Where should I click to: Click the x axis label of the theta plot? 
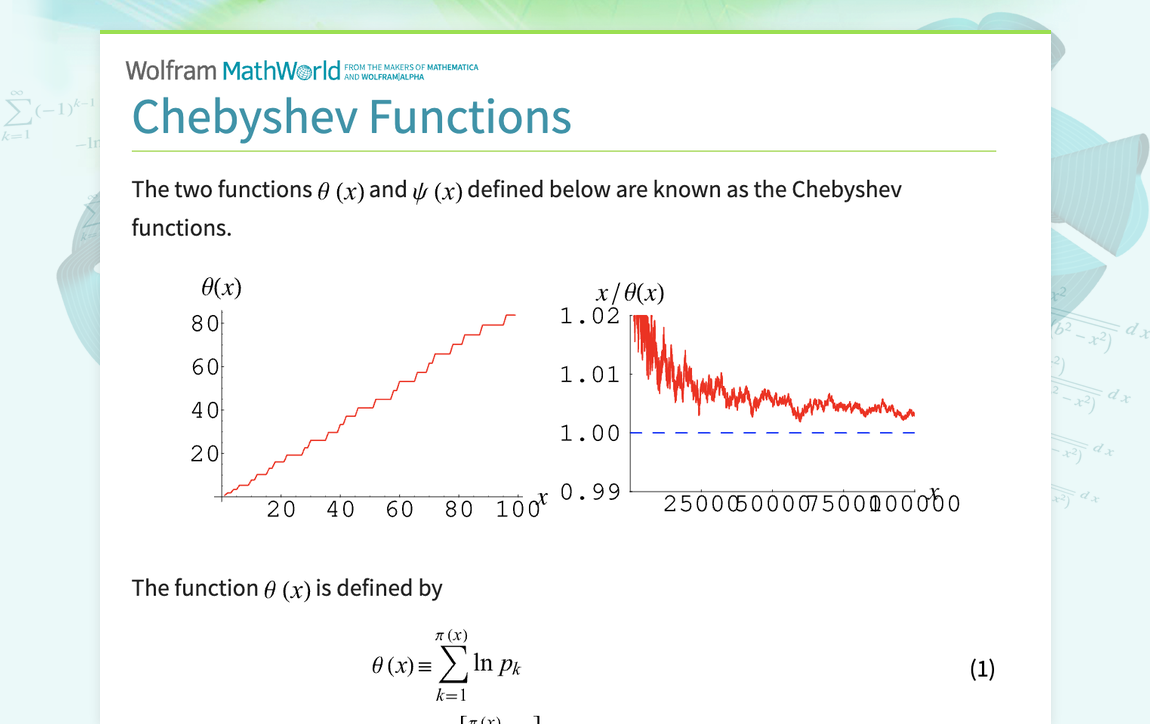click(541, 498)
